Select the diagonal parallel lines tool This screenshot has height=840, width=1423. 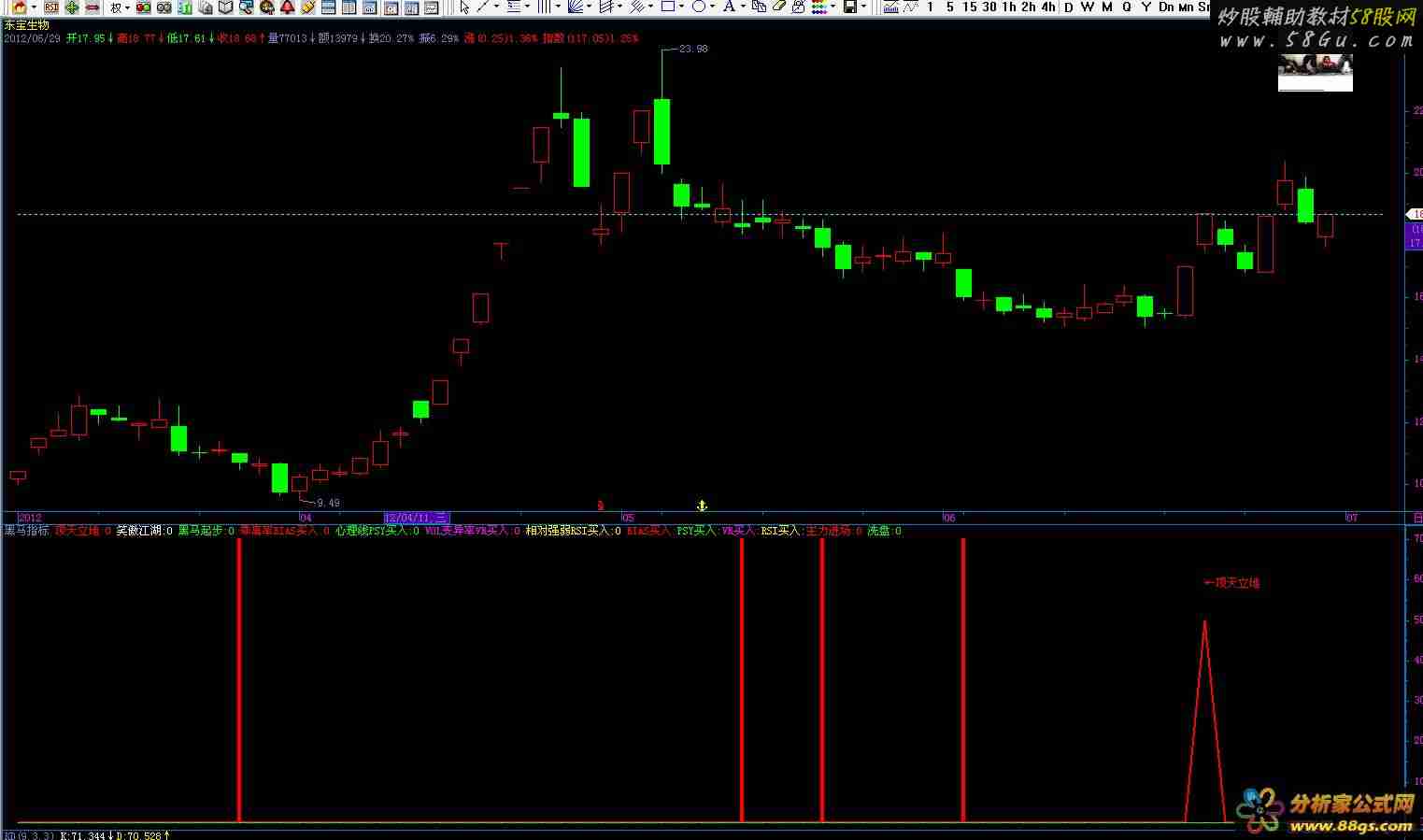click(x=637, y=7)
